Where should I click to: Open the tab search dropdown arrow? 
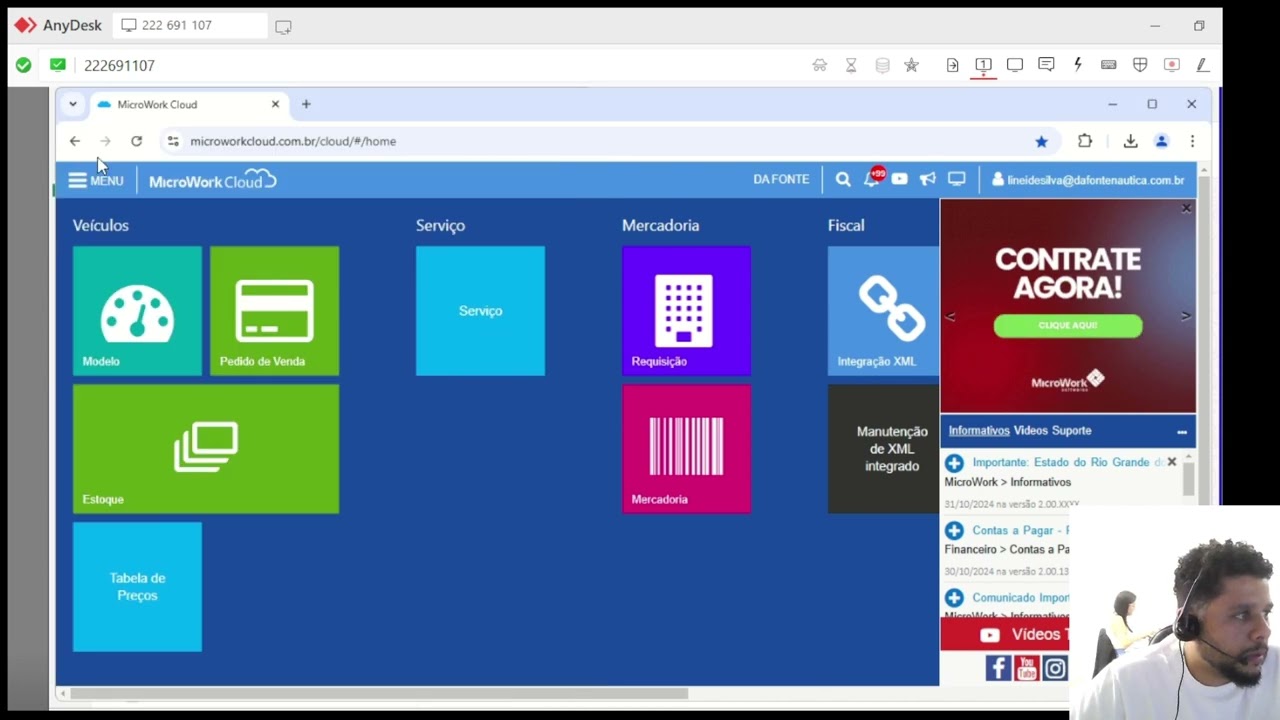point(73,104)
